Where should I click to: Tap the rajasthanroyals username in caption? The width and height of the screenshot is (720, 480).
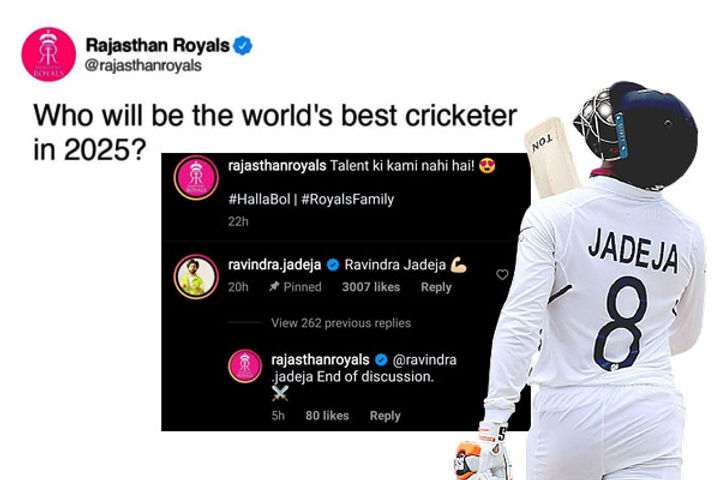(277, 165)
